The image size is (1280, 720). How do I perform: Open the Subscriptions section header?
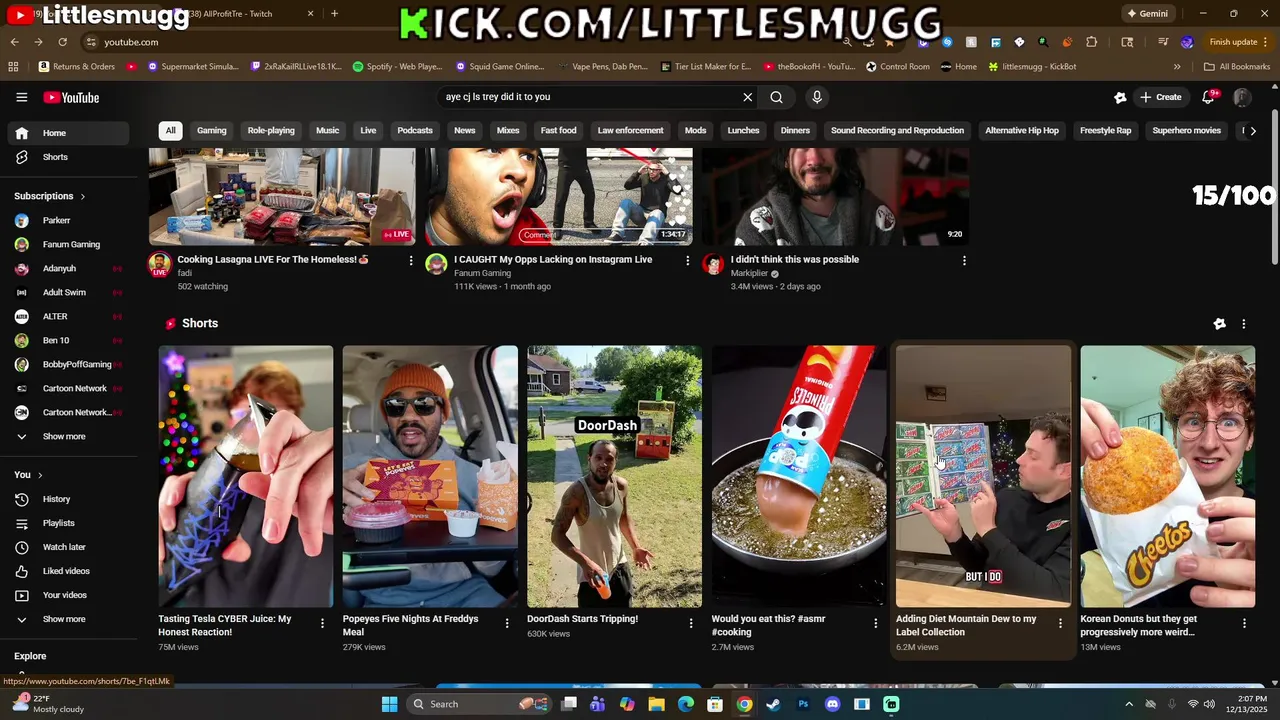49,196
